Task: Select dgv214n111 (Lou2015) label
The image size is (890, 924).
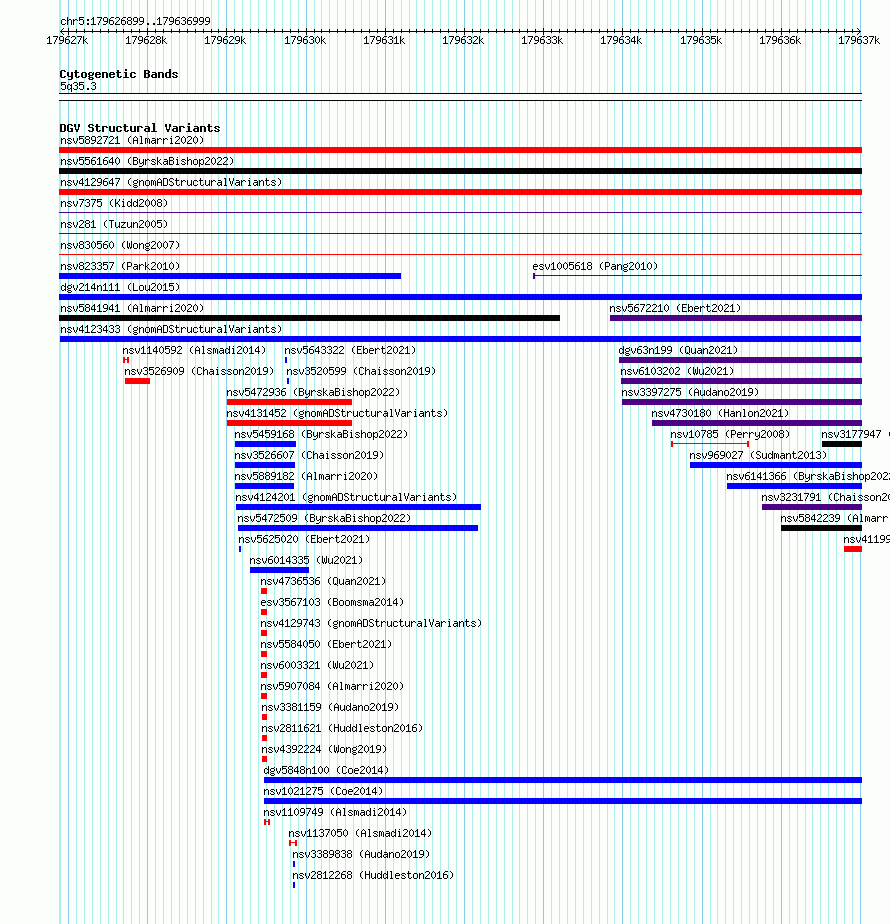Action: pos(120,288)
